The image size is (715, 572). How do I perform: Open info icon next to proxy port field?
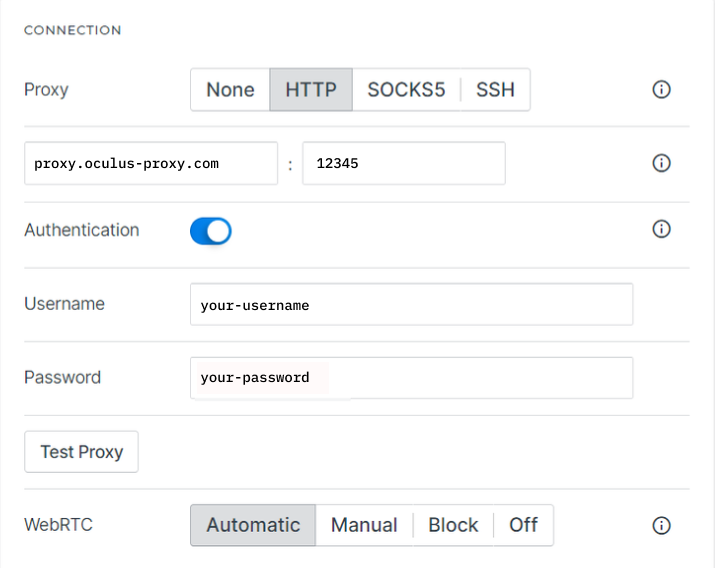661,163
